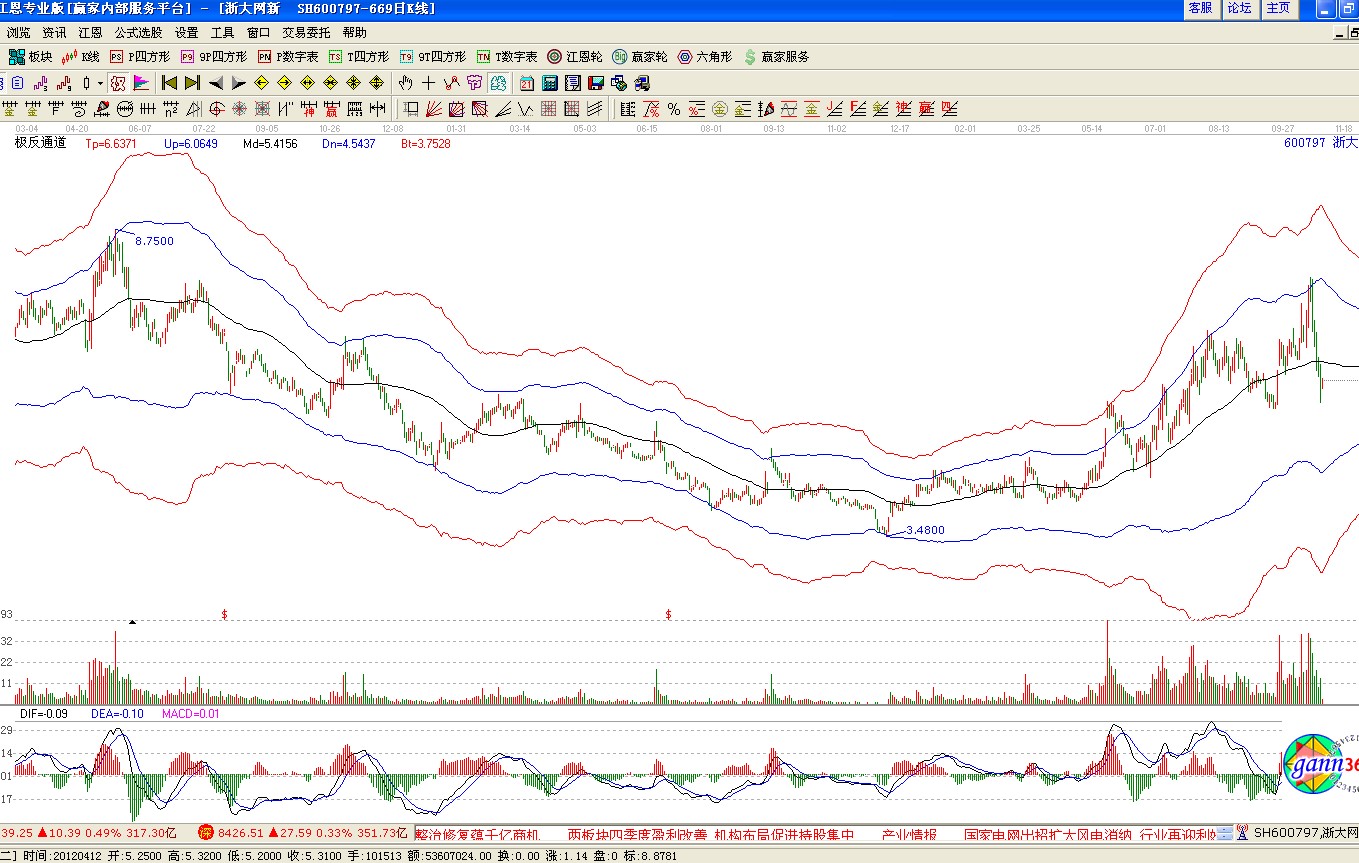This screenshot has width=1359, height=863.
Task: Select the hand pan tool
Action: (405, 83)
